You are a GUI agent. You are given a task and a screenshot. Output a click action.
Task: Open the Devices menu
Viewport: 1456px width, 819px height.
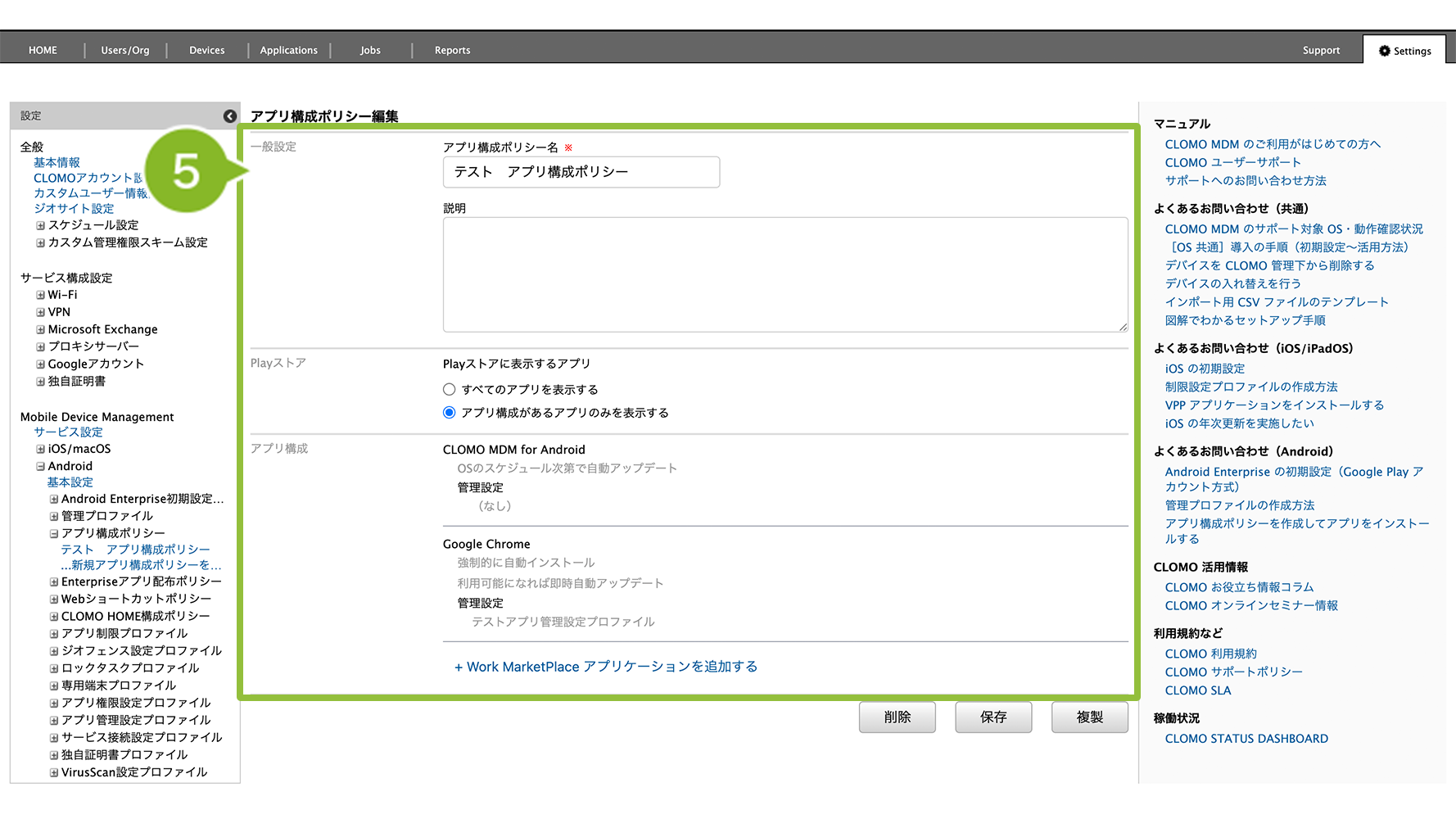point(206,51)
